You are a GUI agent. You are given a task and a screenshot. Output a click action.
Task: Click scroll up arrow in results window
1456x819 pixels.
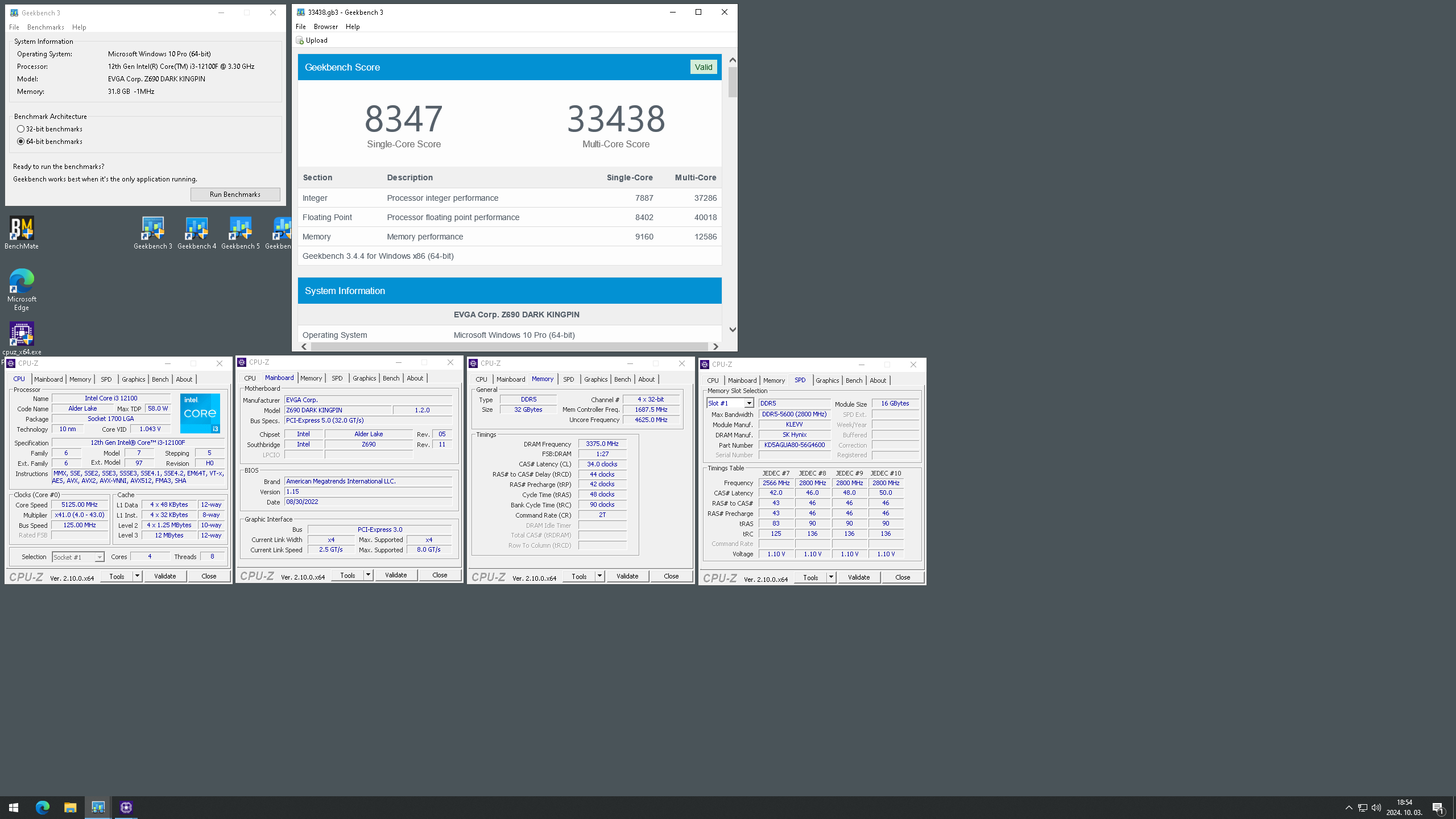tap(733, 60)
